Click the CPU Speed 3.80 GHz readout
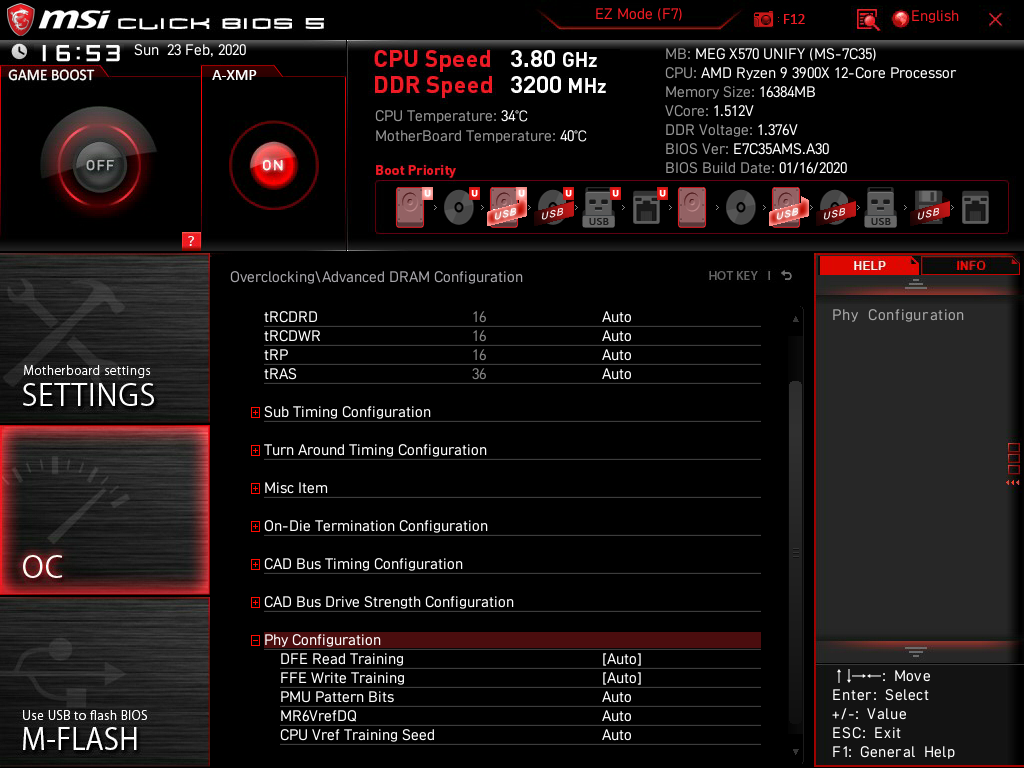The image size is (1024, 768). (x=485, y=59)
